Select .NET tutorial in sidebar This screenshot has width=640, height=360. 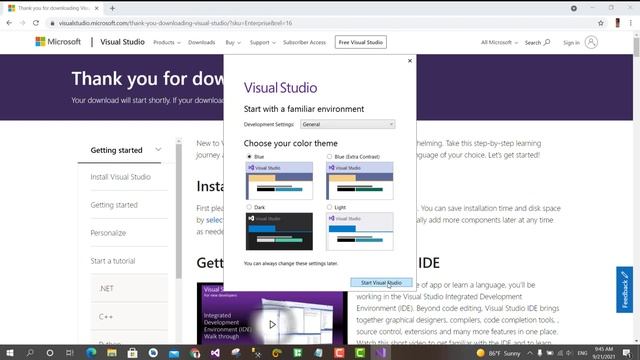tap(106, 289)
